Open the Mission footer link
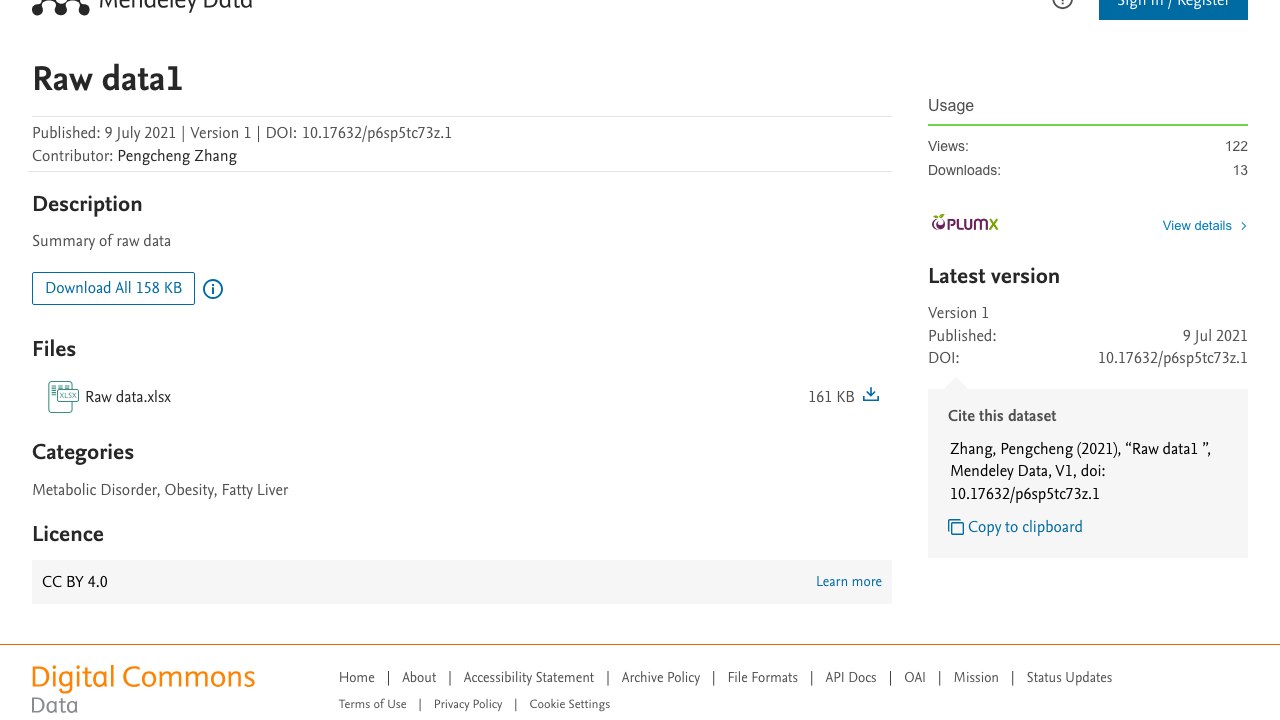The image size is (1280, 720). 976,678
